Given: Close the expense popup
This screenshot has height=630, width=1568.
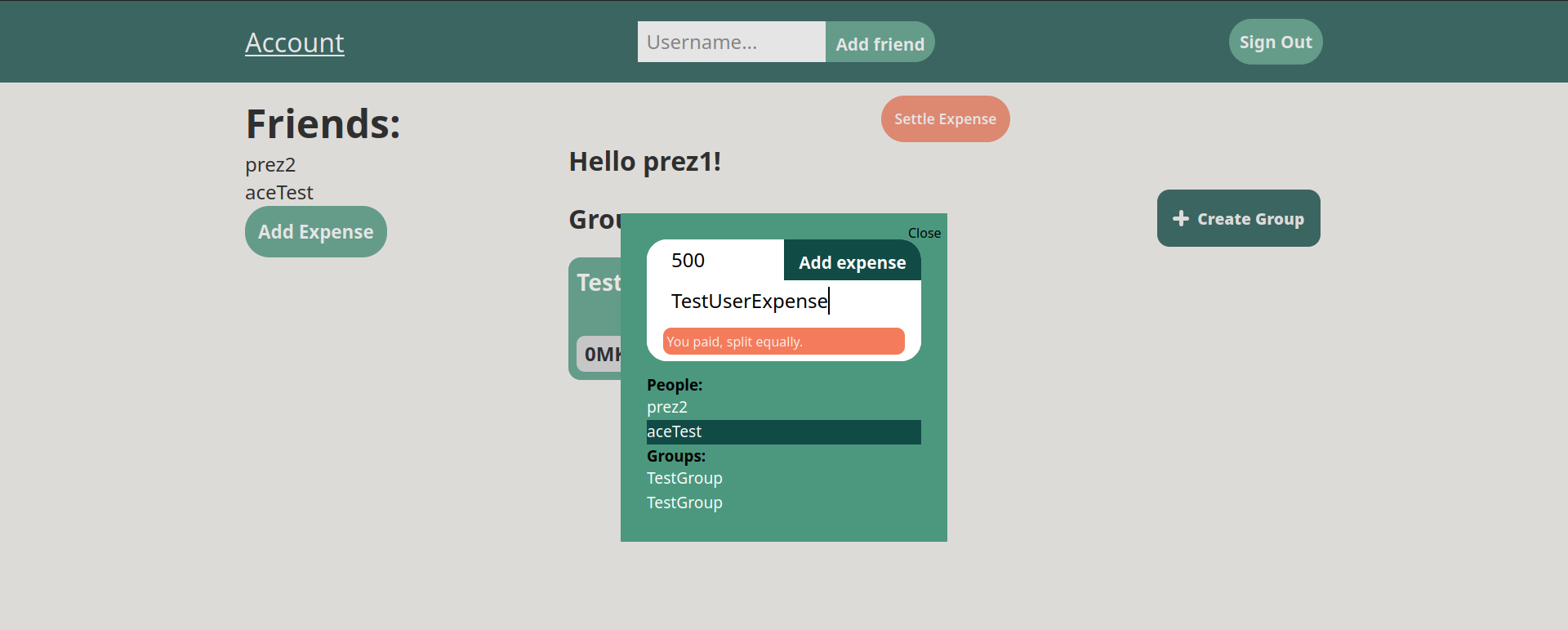Looking at the screenshot, I should point(924,233).
